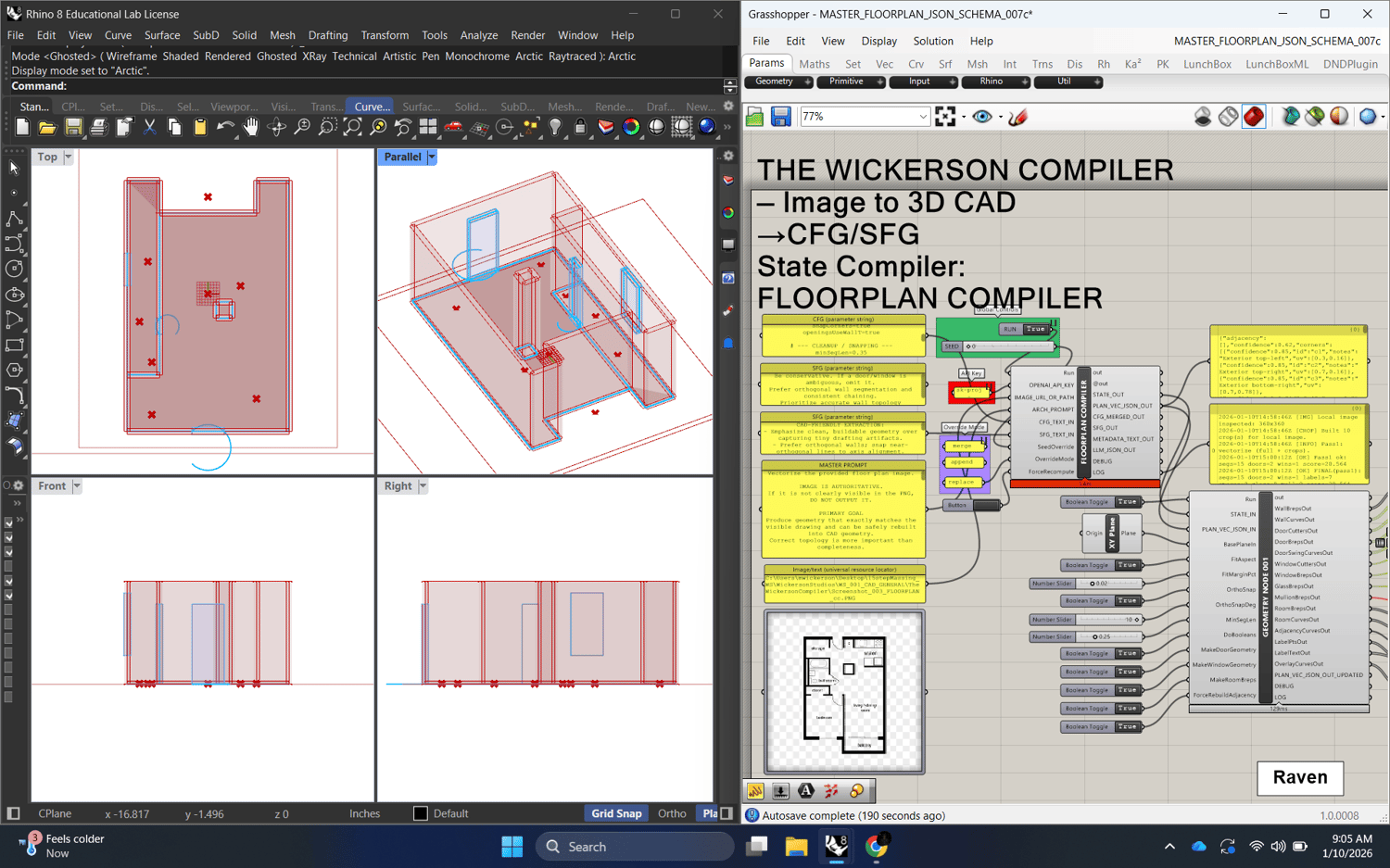Click Grasshopper's Zoom Extents icon
The image size is (1390, 868).
coord(945,117)
